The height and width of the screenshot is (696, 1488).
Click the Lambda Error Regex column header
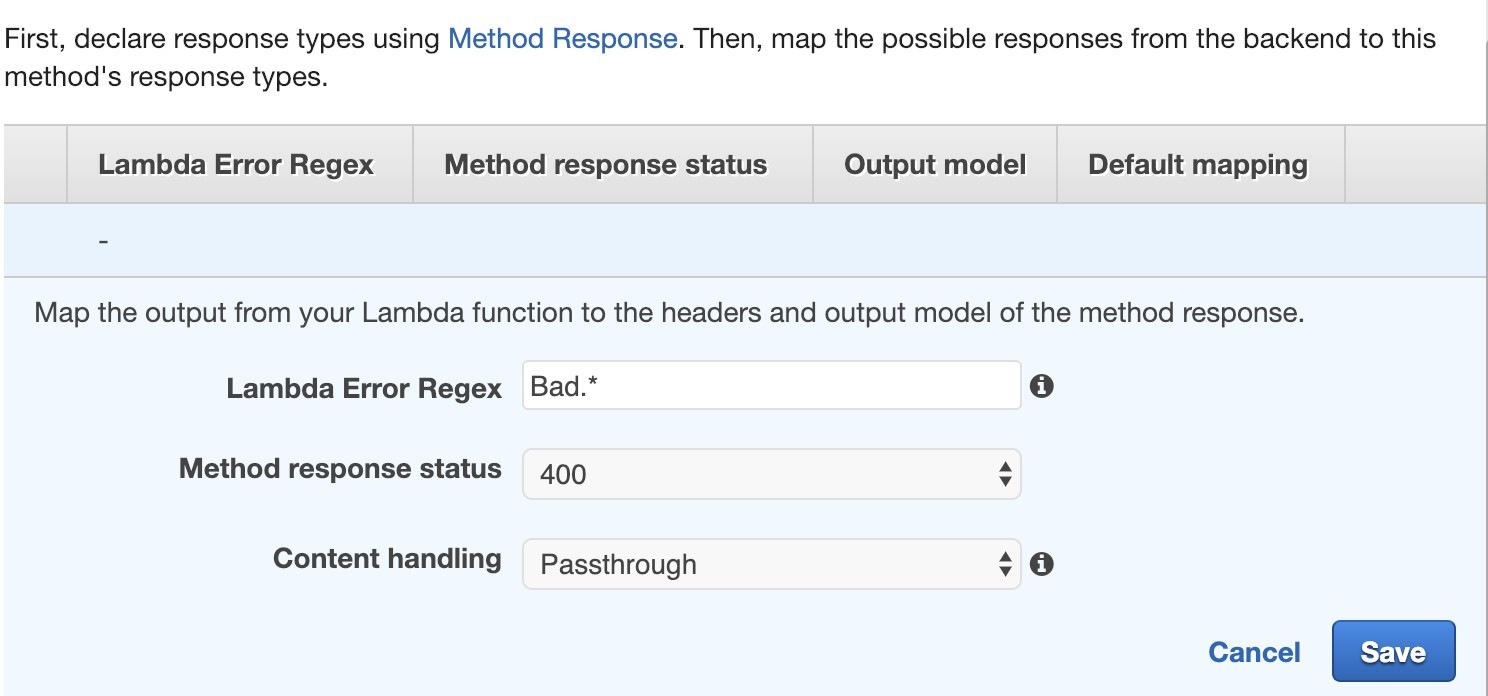(x=236, y=165)
